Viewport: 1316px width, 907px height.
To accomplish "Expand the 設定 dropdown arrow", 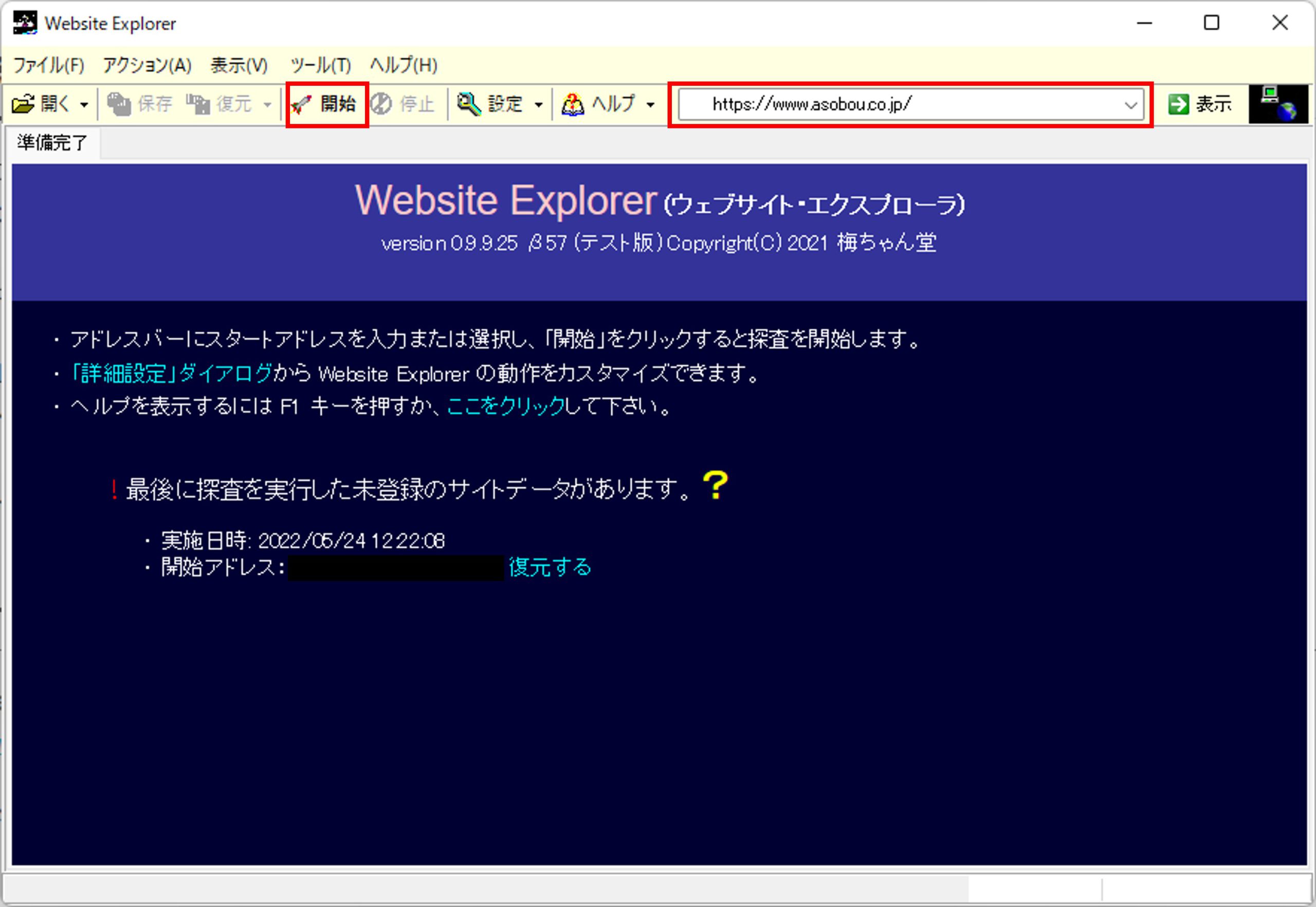I will 538,104.
